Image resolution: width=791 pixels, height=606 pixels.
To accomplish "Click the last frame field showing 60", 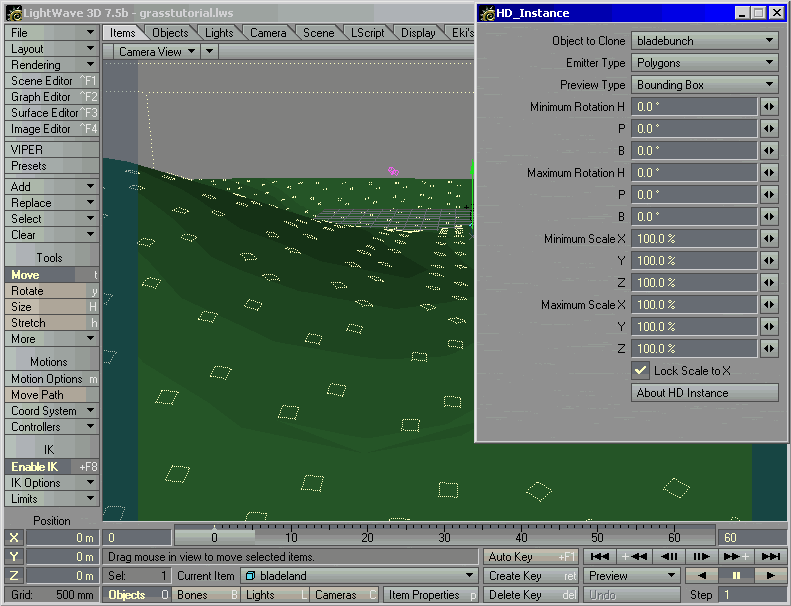I will point(753,537).
